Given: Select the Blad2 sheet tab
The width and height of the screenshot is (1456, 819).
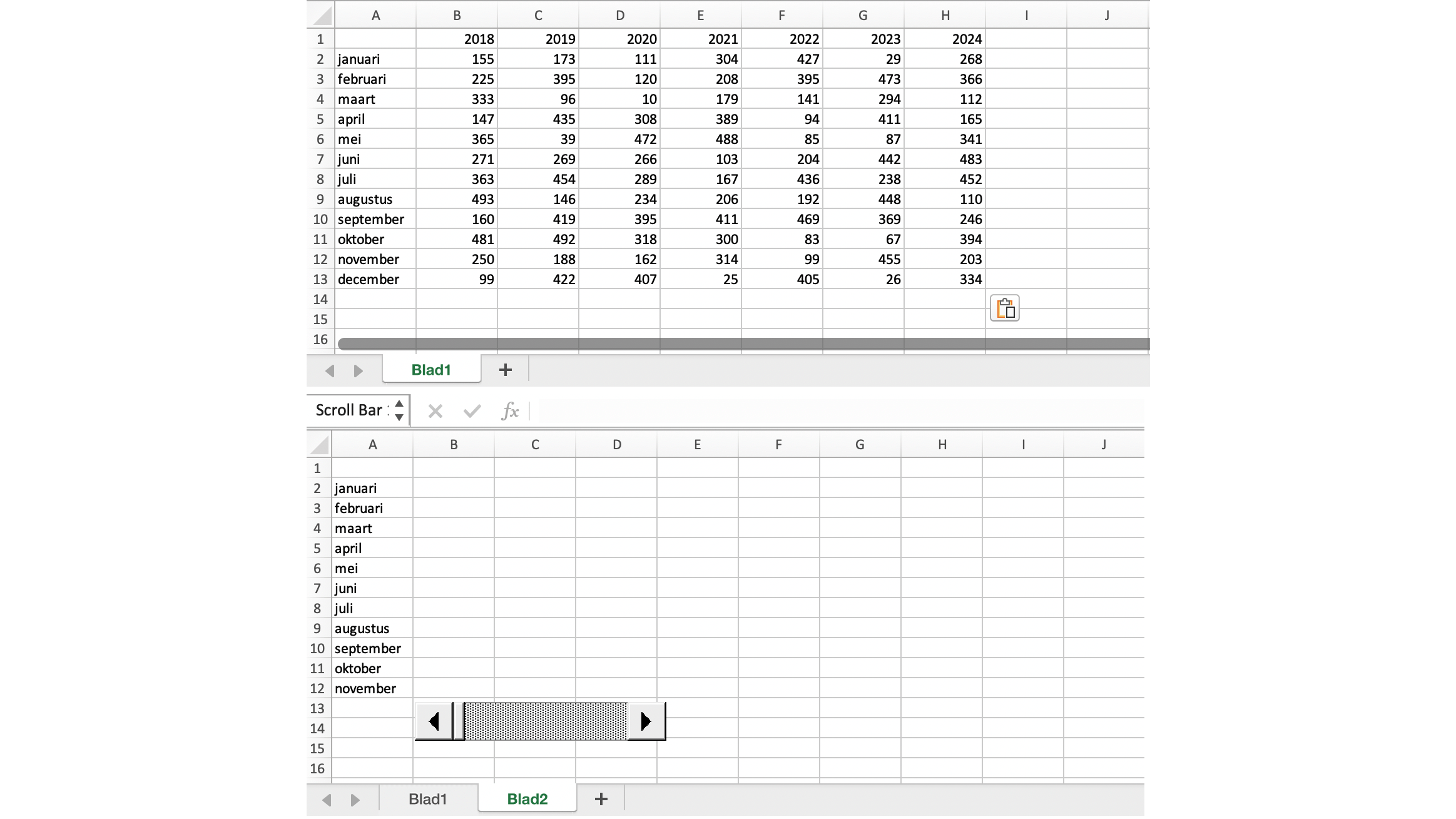Looking at the screenshot, I should 527,799.
